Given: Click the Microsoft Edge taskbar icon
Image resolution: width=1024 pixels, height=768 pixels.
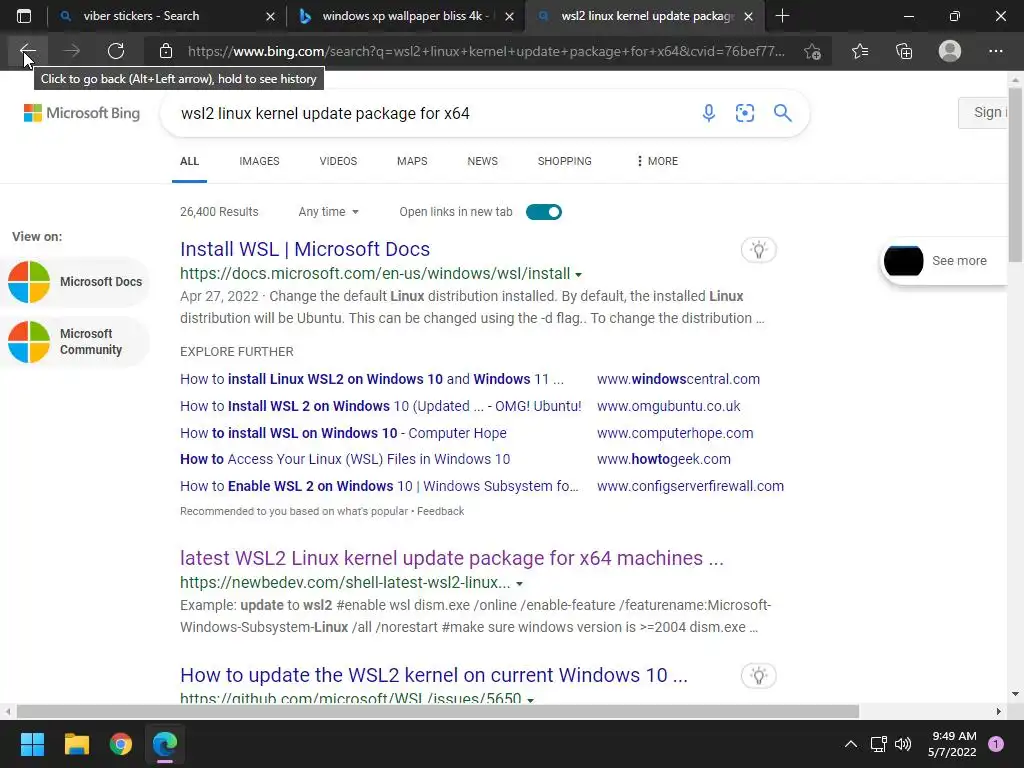Looking at the screenshot, I should 165,744.
